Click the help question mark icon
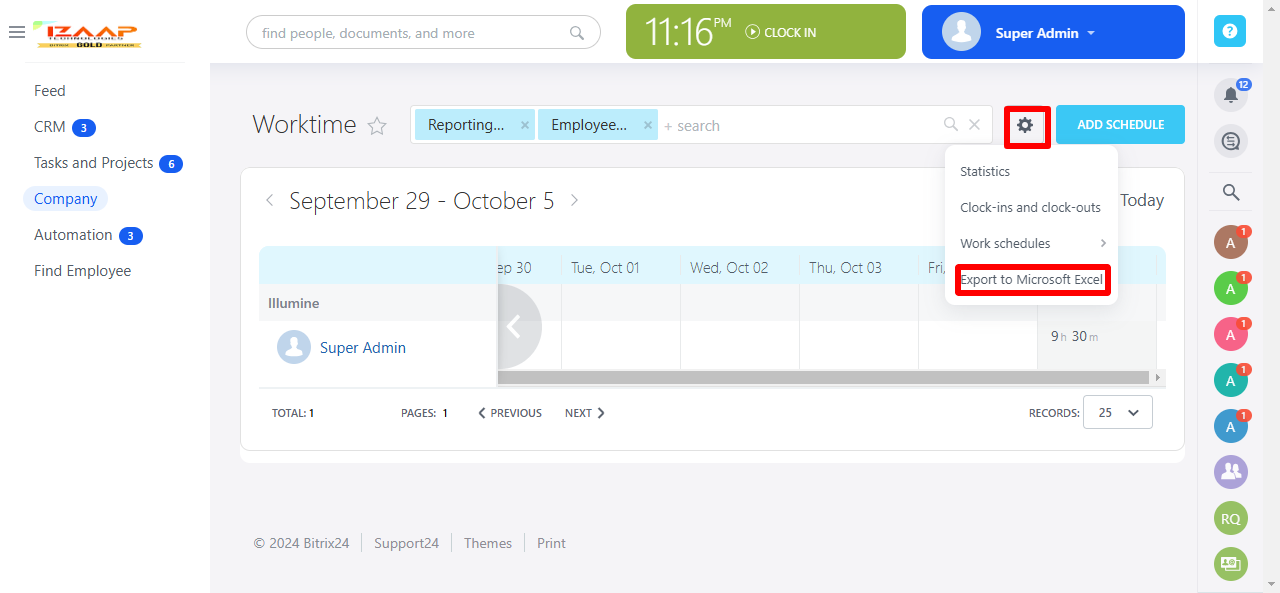Image resolution: width=1280 pixels, height=593 pixels. [x=1230, y=32]
